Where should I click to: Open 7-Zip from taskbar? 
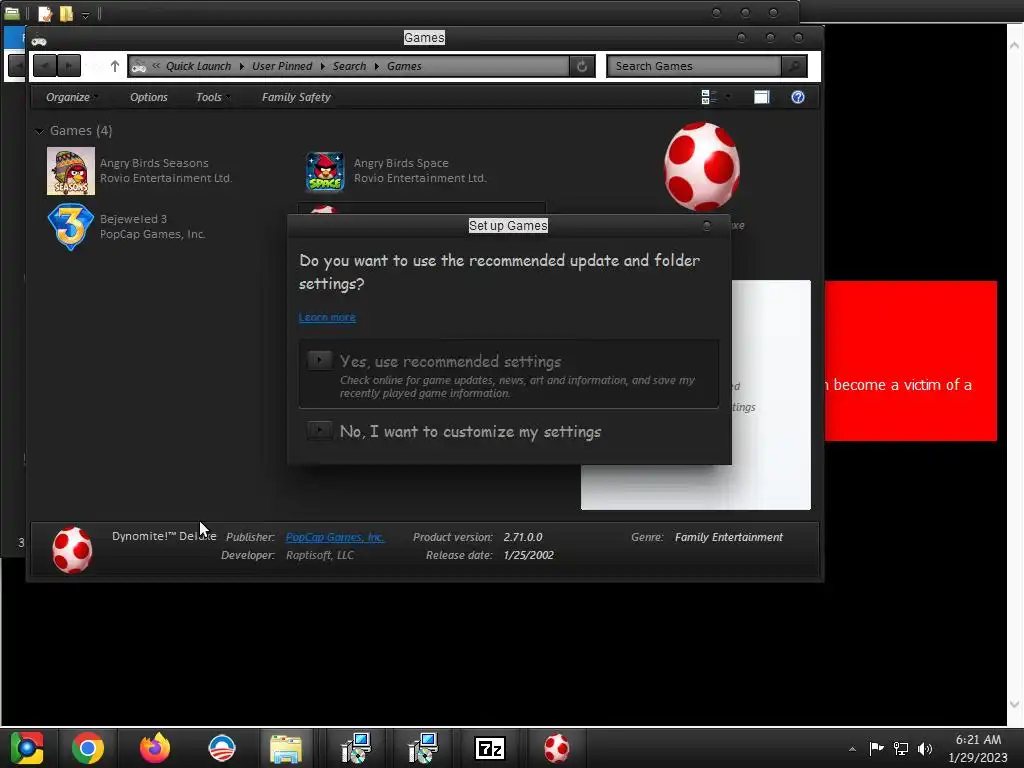[x=490, y=748]
